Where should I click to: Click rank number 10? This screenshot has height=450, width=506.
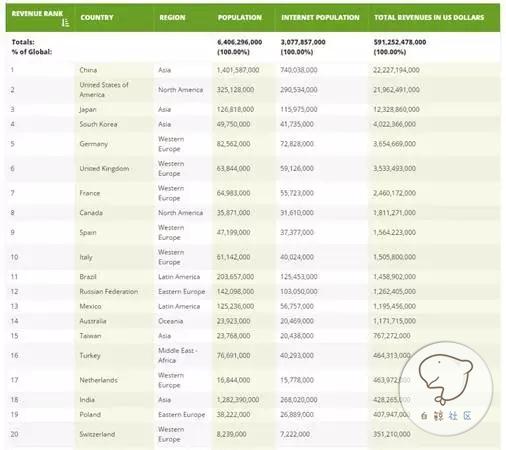pyautogui.click(x=14, y=257)
